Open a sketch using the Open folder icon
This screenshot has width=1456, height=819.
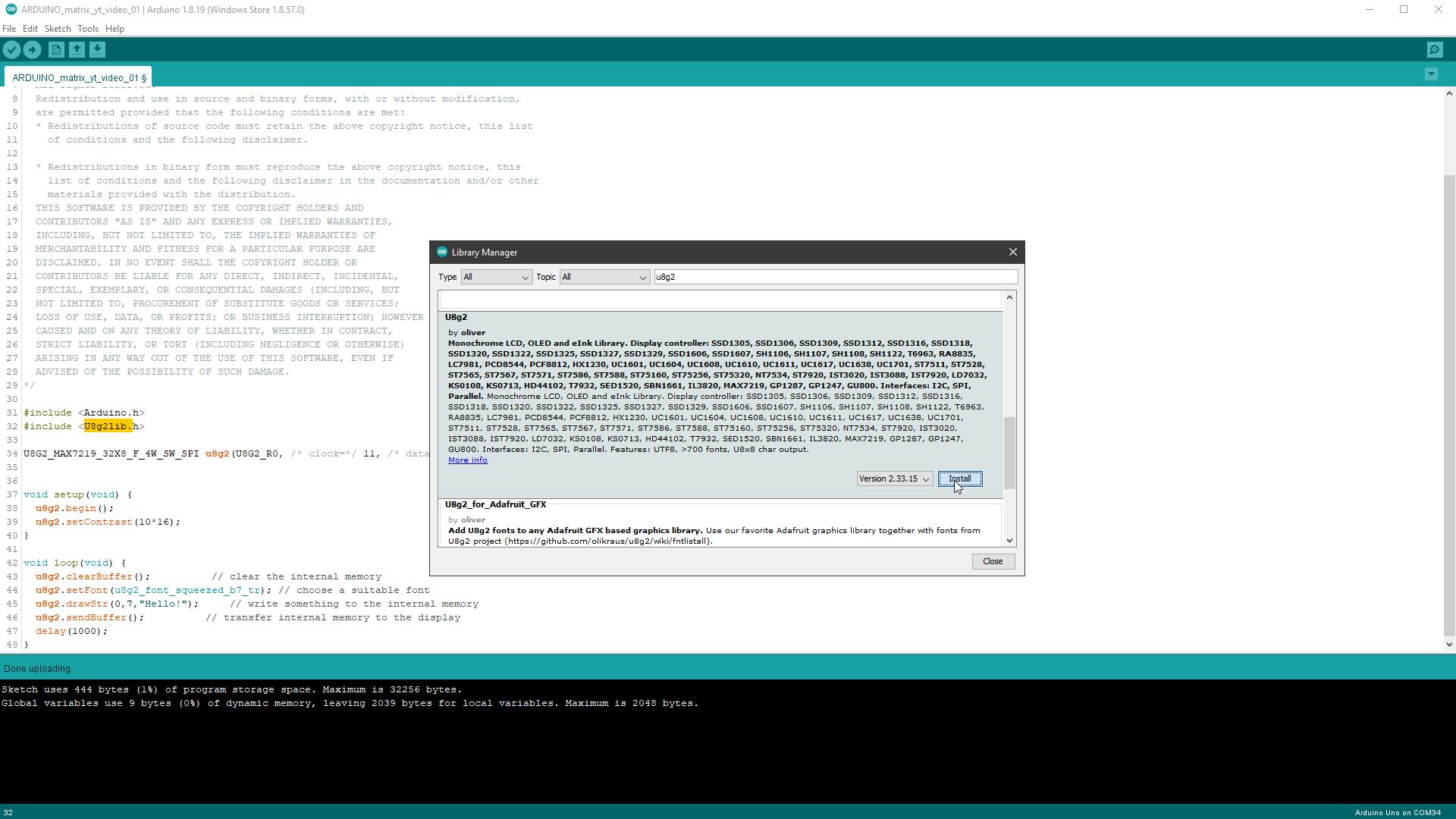(76, 49)
